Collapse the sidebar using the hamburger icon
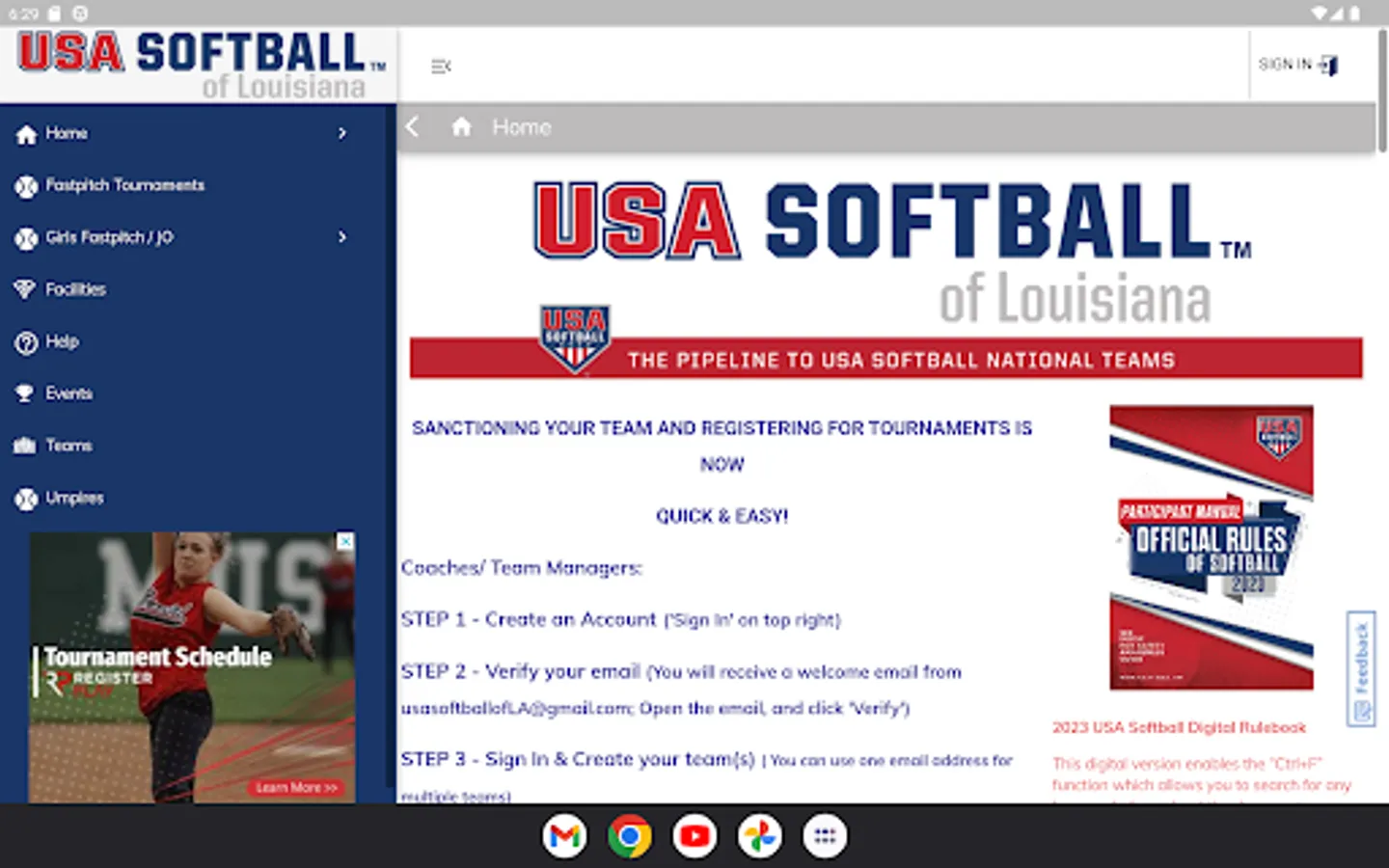The image size is (1389, 868). click(x=441, y=66)
